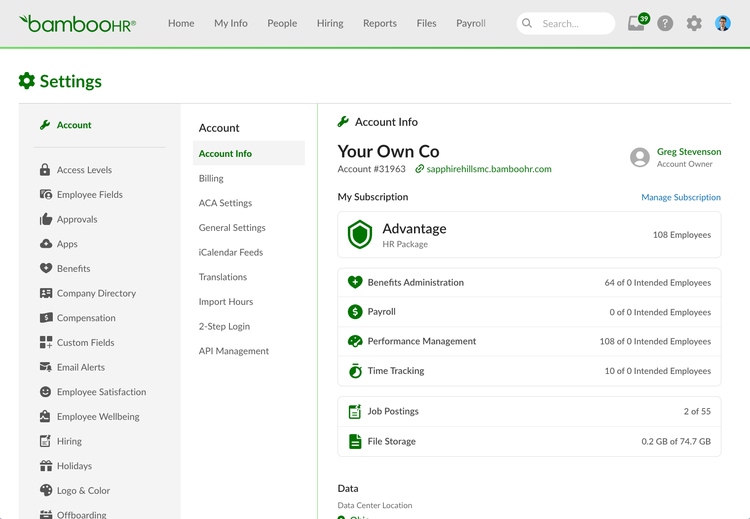The height and width of the screenshot is (519, 750).
Task: Click the Custom Fields grid icon
Action: coord(45,342)
